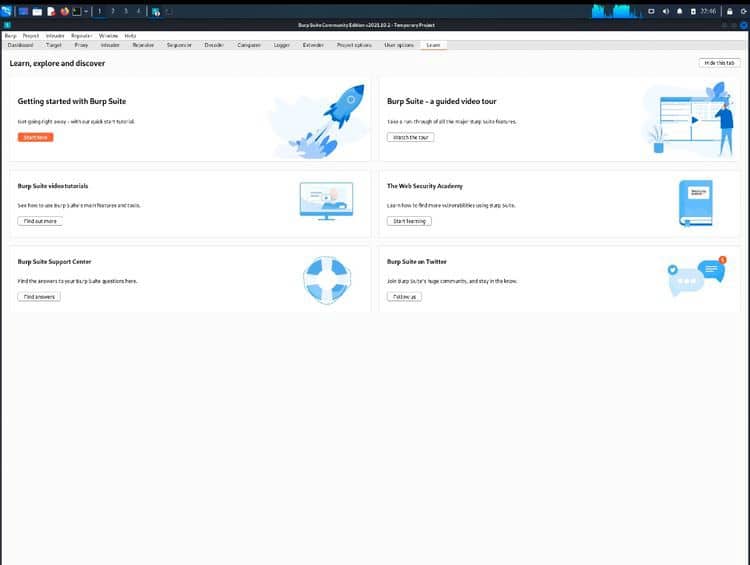Screen dimensions: 750x565
Task: Switch to the Project options tab
Action: (x=354, y=45)
